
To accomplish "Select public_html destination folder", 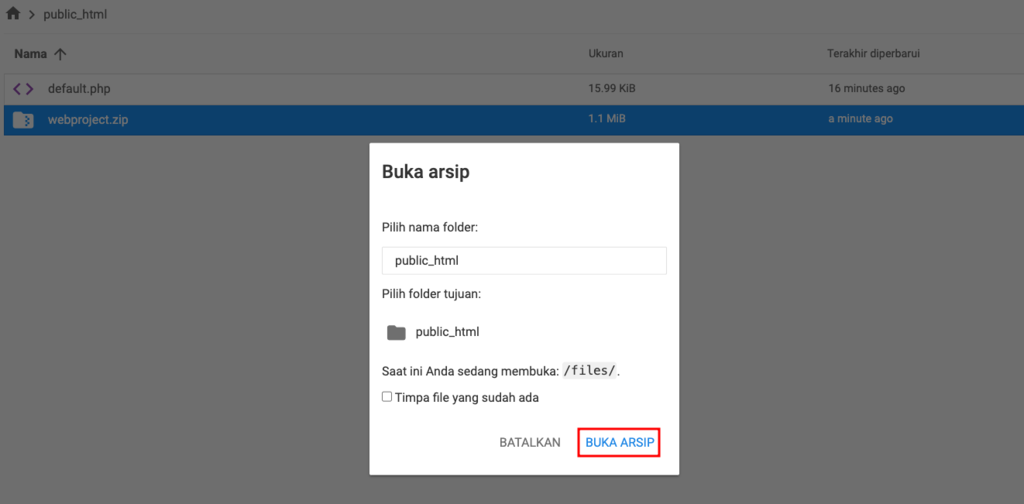I will (x=447, y=332).
